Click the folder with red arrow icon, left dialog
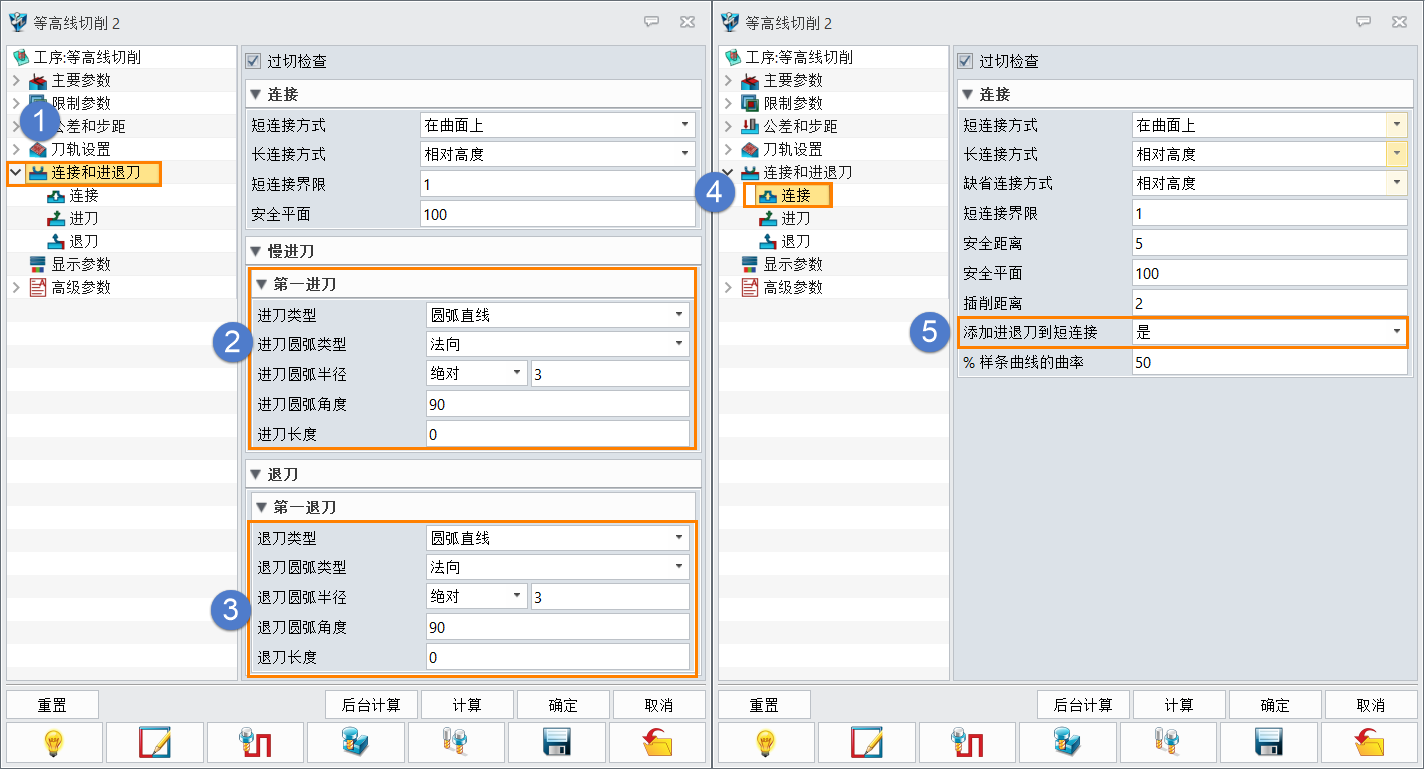1425x770 pixels. [x=656, y=743]
